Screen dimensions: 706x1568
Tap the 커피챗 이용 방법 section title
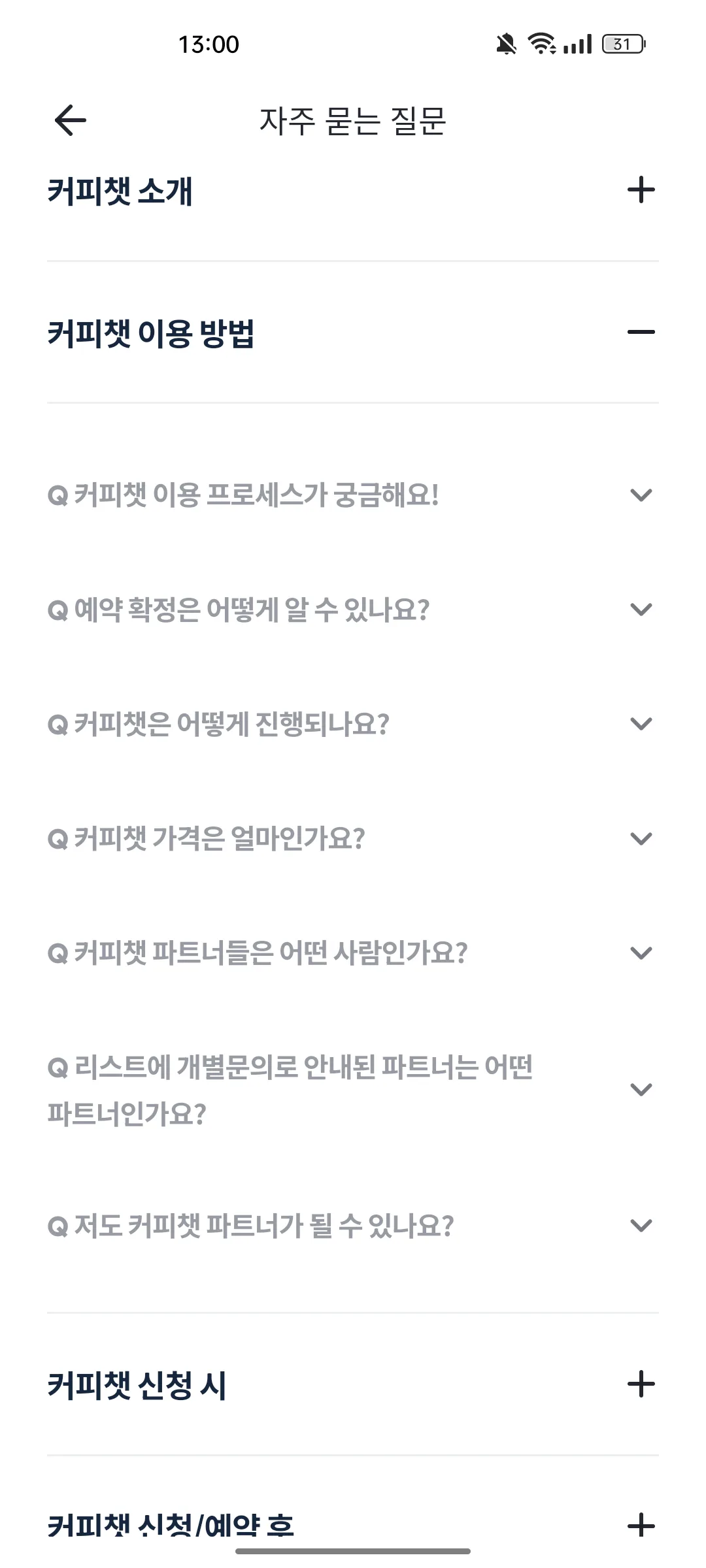click(x=150, y=333)
